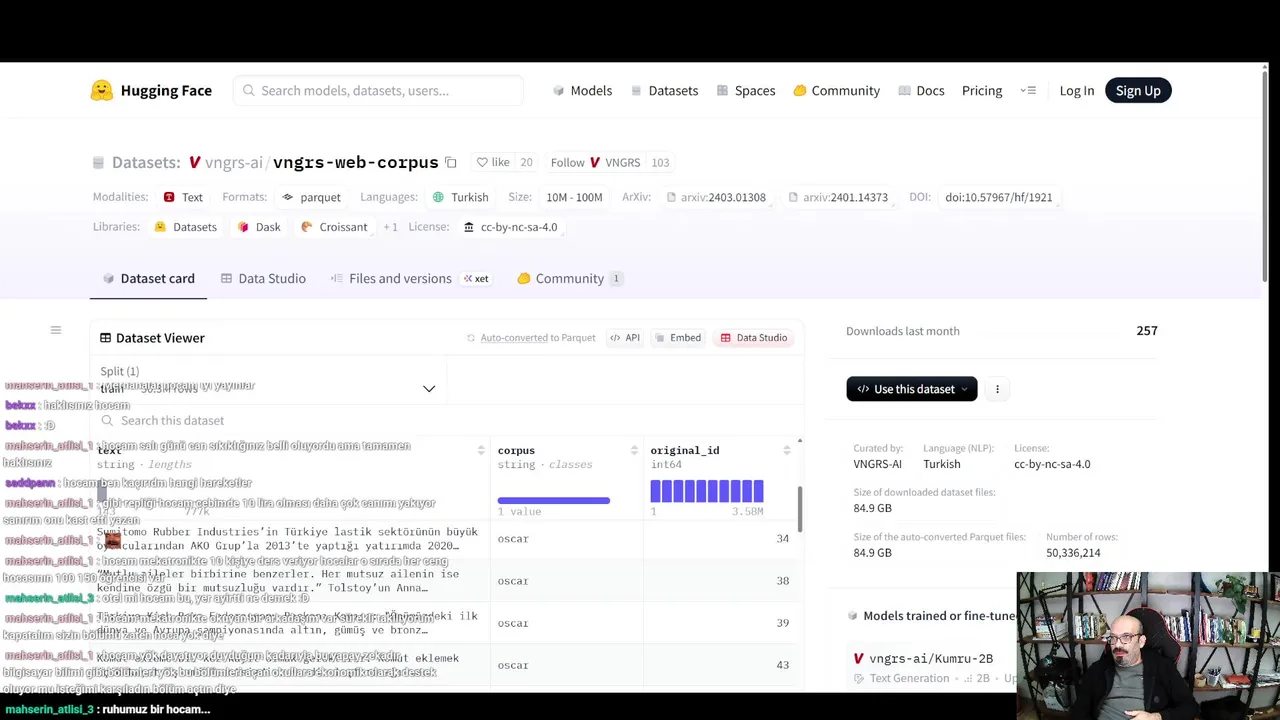Viewport: 1280px width, 720px height.
Task: Click the xet badge next to Files
Action: (x=476, y=279)
